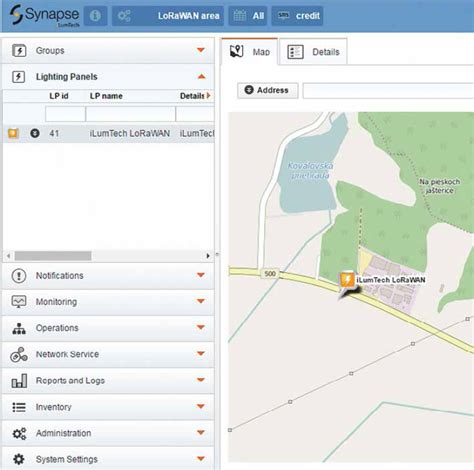Open the SMS credit button
The width and height of the screenshot is (474, 470).
297,16
